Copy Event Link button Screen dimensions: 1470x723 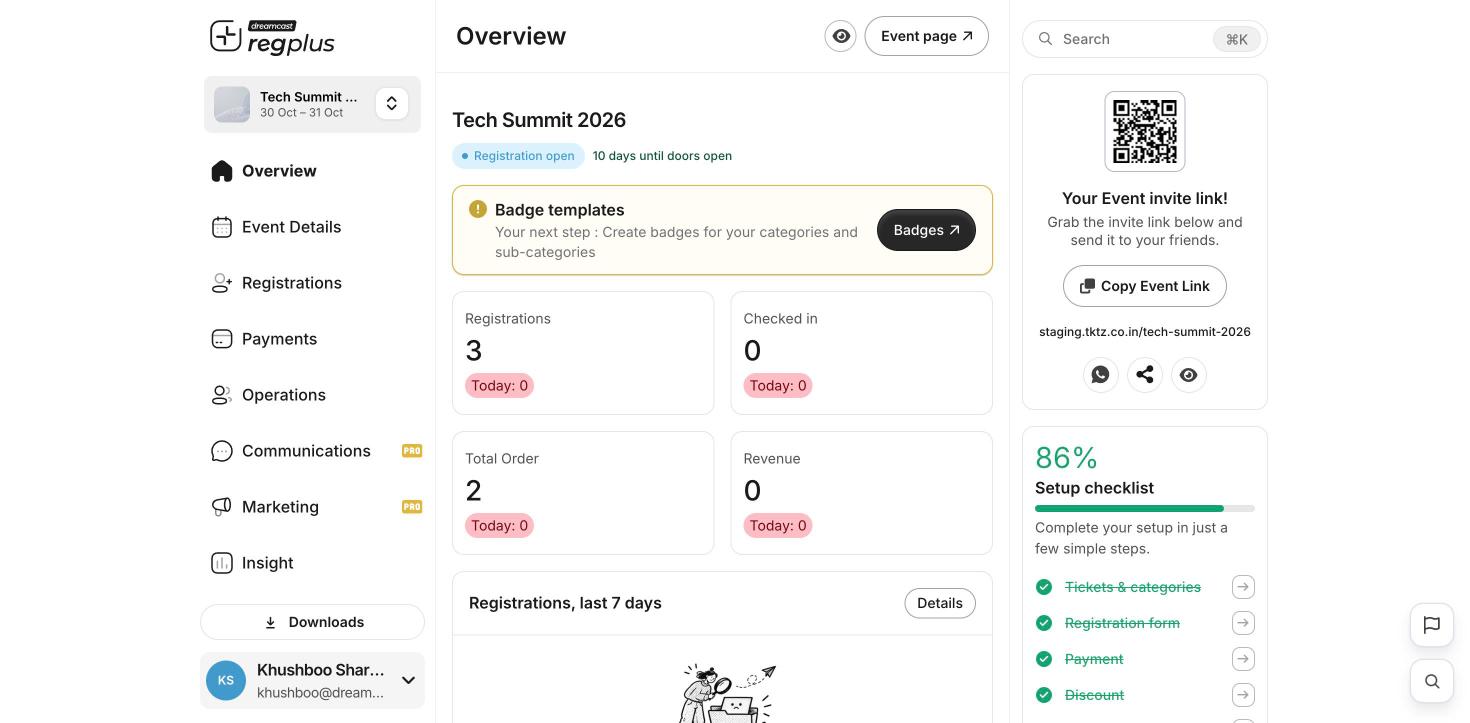click(x=1145, y=286)
